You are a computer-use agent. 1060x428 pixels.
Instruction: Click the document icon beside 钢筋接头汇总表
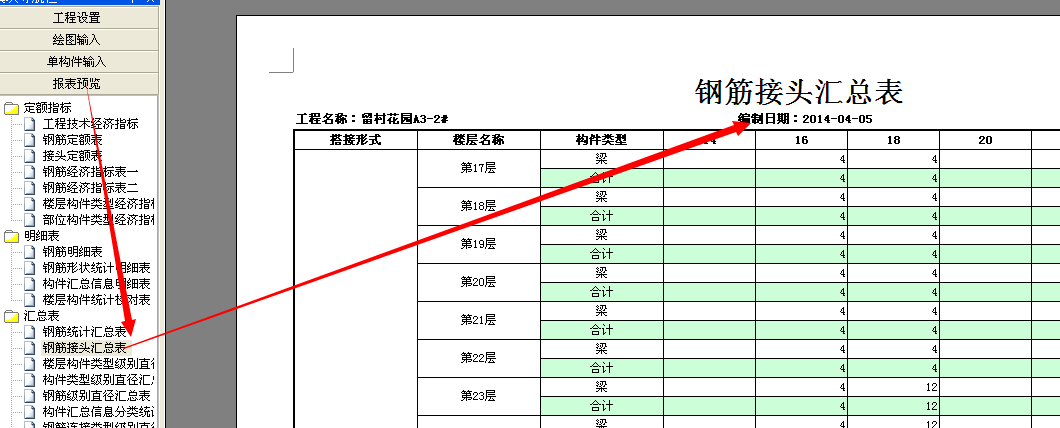click(x=30, y=348)
